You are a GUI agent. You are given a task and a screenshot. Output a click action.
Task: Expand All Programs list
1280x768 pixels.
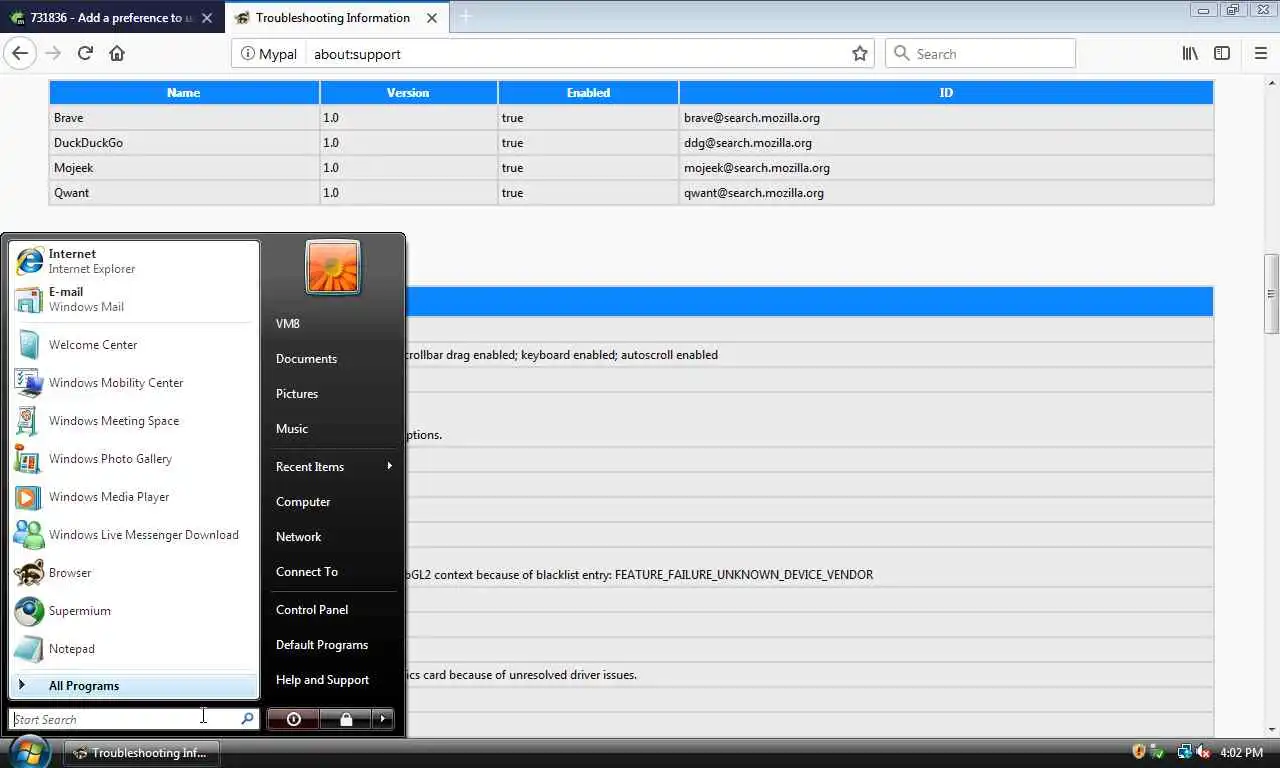tap(134, 686)
